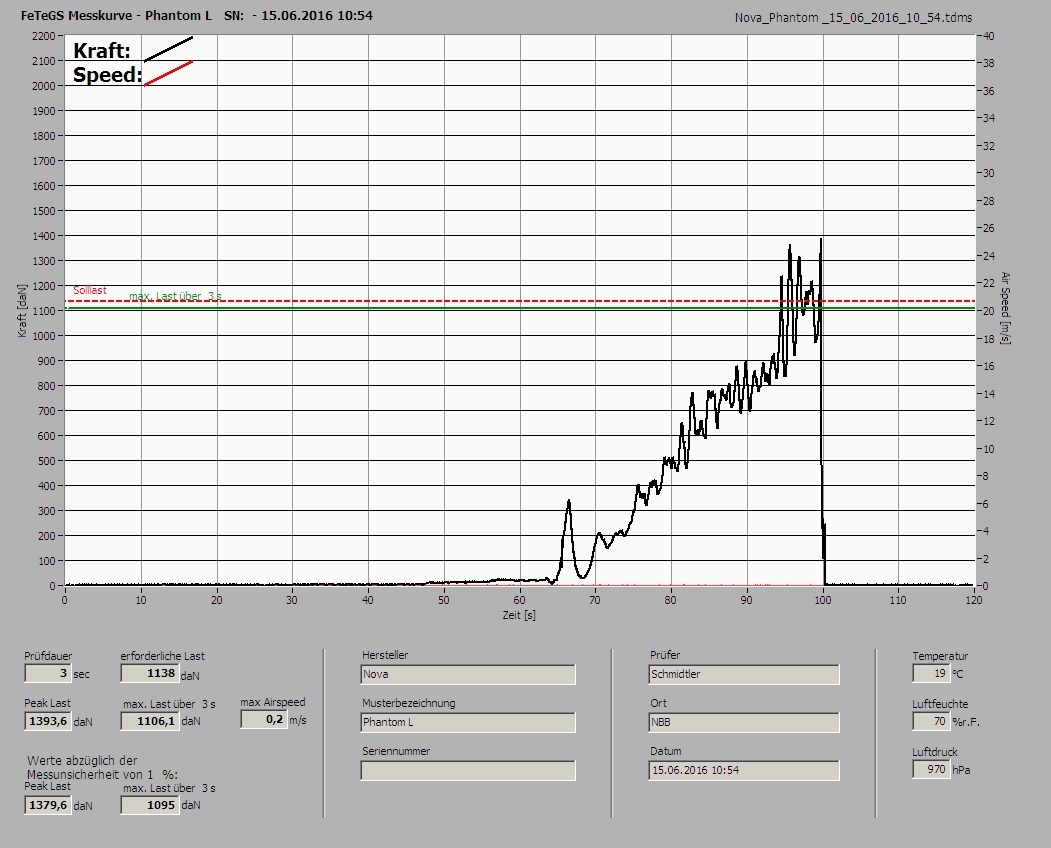Click the Peak Last value 1393,6
The image size is (1051, 848).
(x=48, y=721)
